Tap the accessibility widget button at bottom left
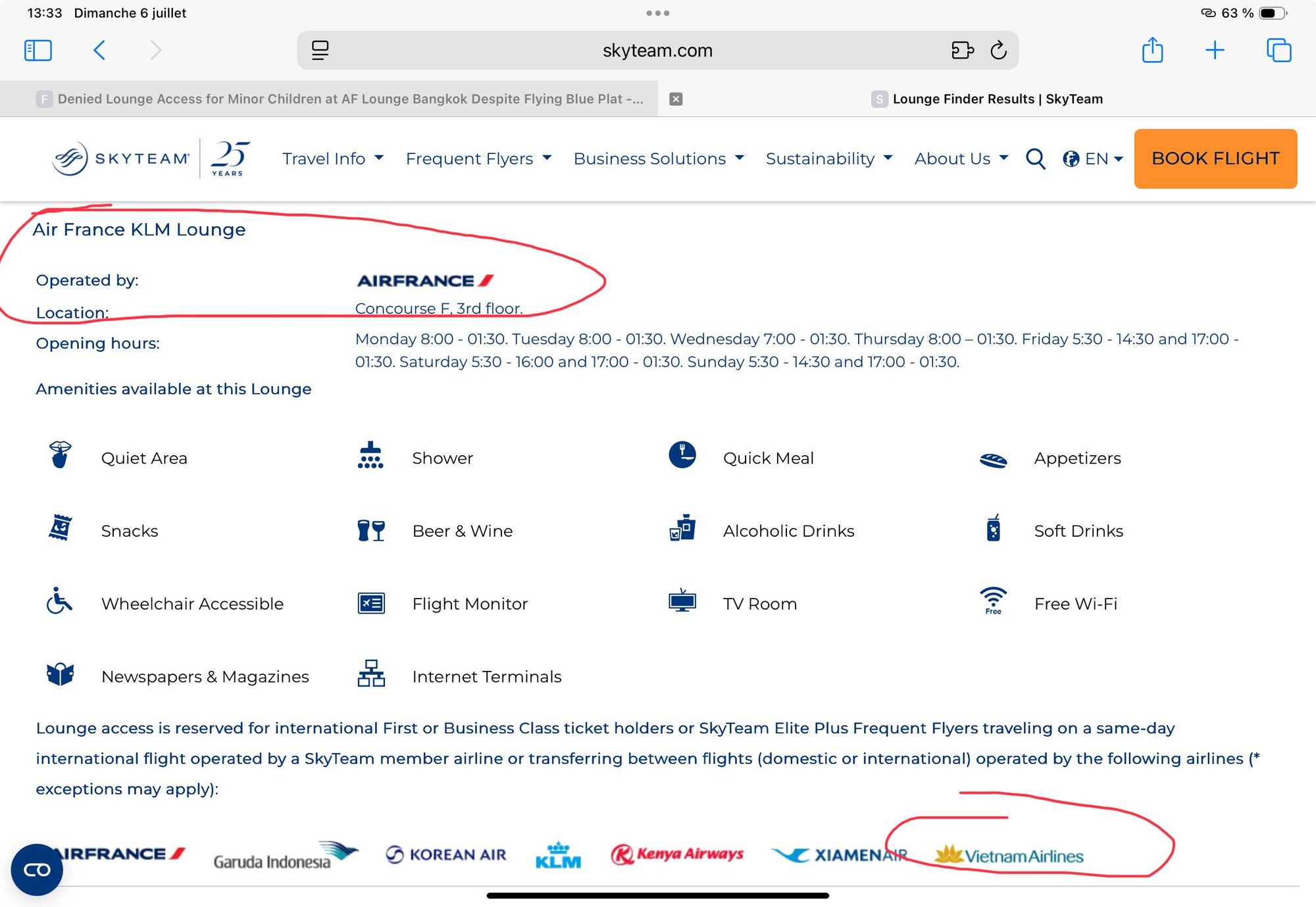Image resolution: width=1316 pixels, height=907 pixels. pos(37,870)
